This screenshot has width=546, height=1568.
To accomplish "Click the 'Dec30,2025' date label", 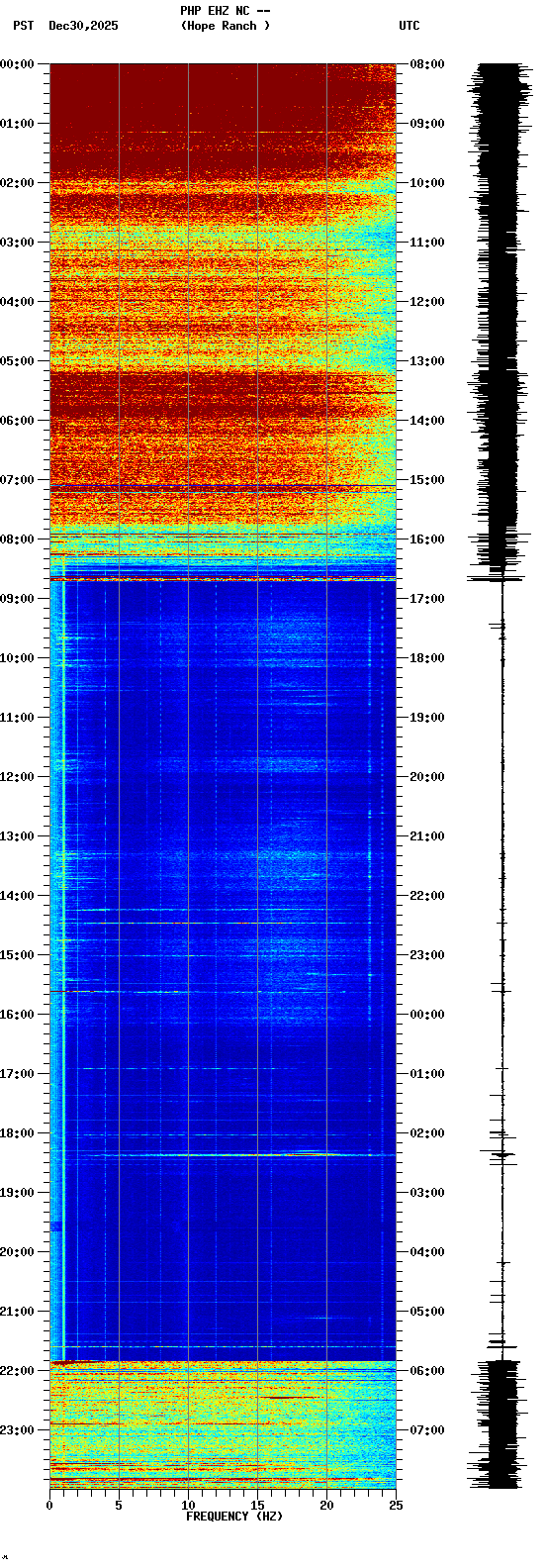I will pos(83,26).
